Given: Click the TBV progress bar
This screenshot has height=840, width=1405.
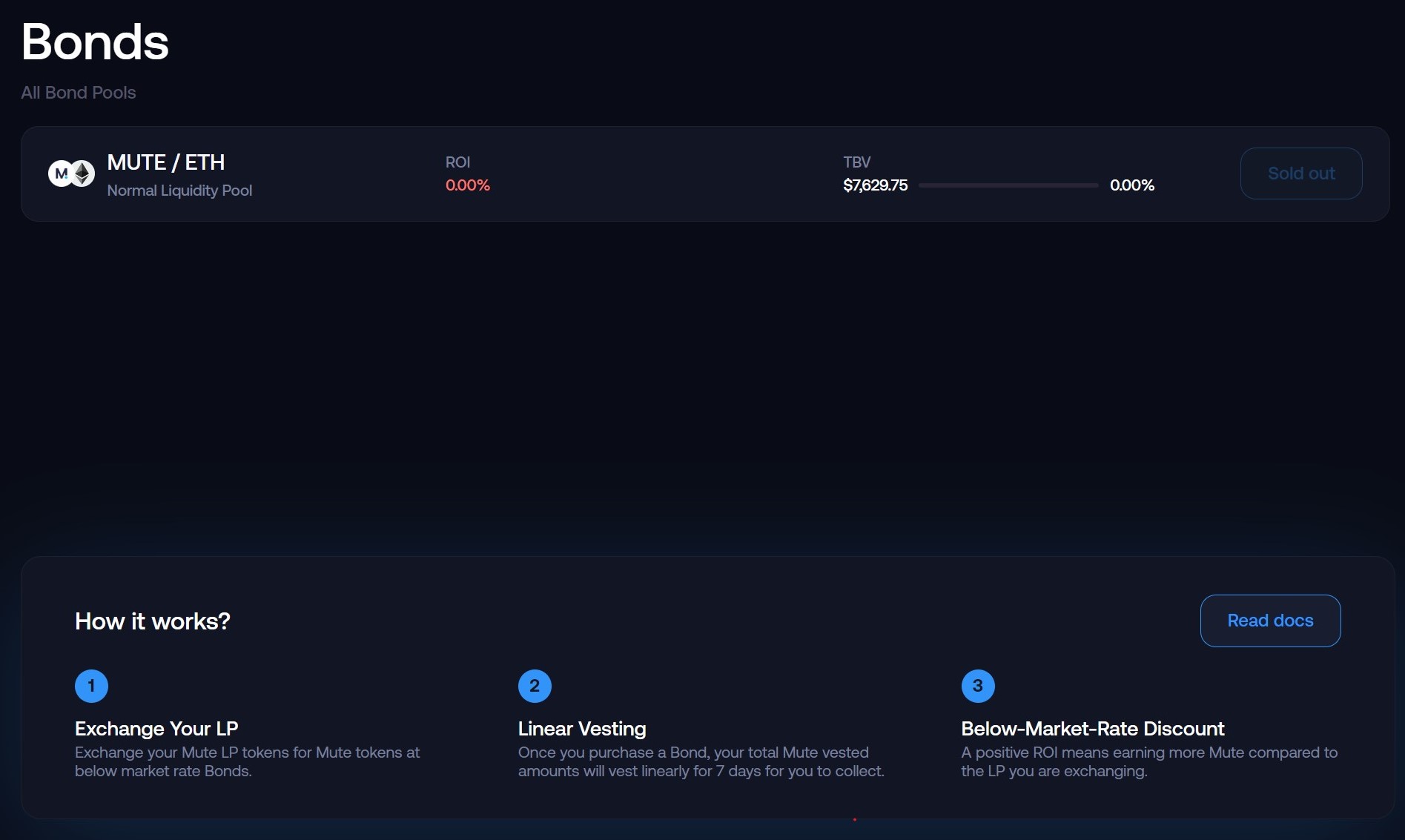Looking at the screenshot, I should click(x=1008, y=185).
